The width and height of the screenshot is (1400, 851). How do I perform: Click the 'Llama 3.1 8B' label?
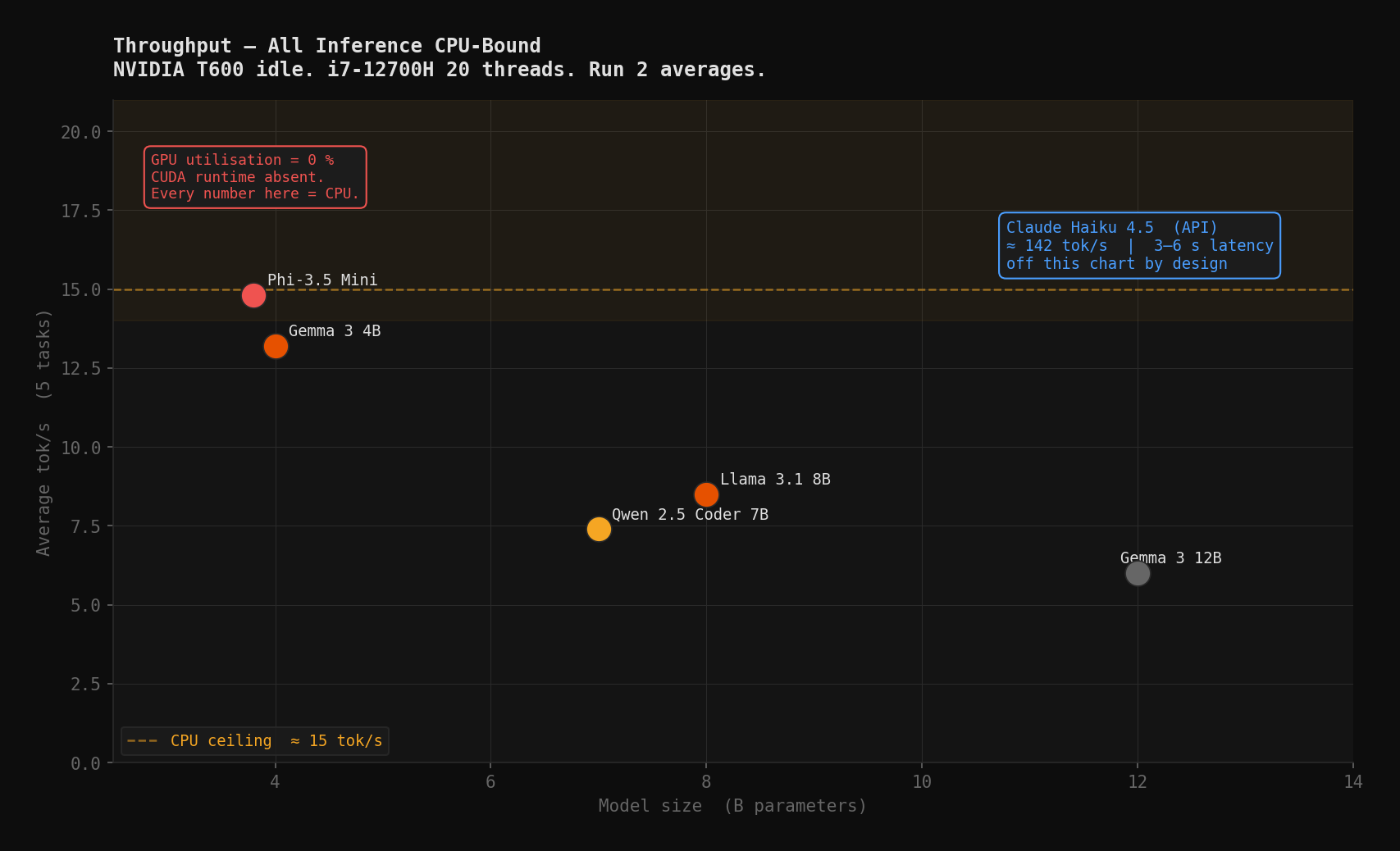coord(775,480)
